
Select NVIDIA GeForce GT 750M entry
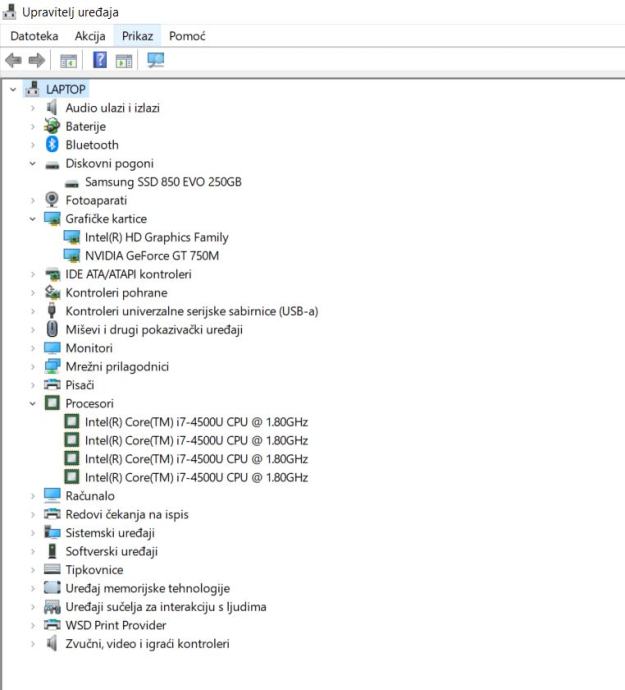[x=152, y=256]
